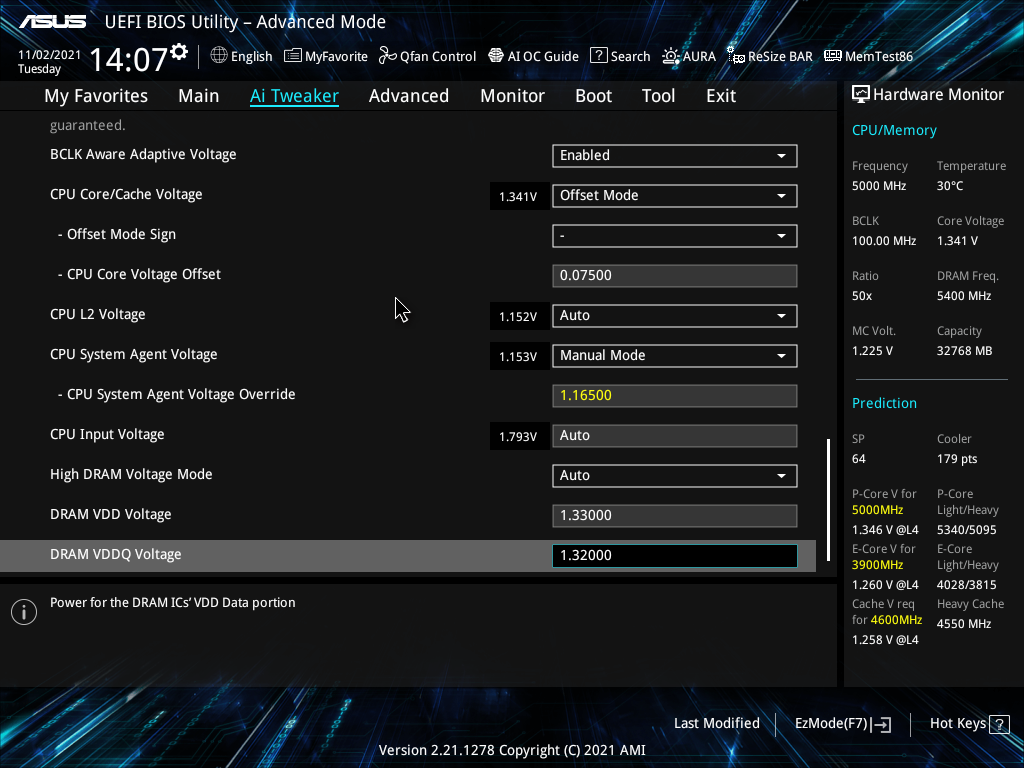
Task: Click the 1.341V reading beside Core/Cache Voltage
Action: [518, 197]
